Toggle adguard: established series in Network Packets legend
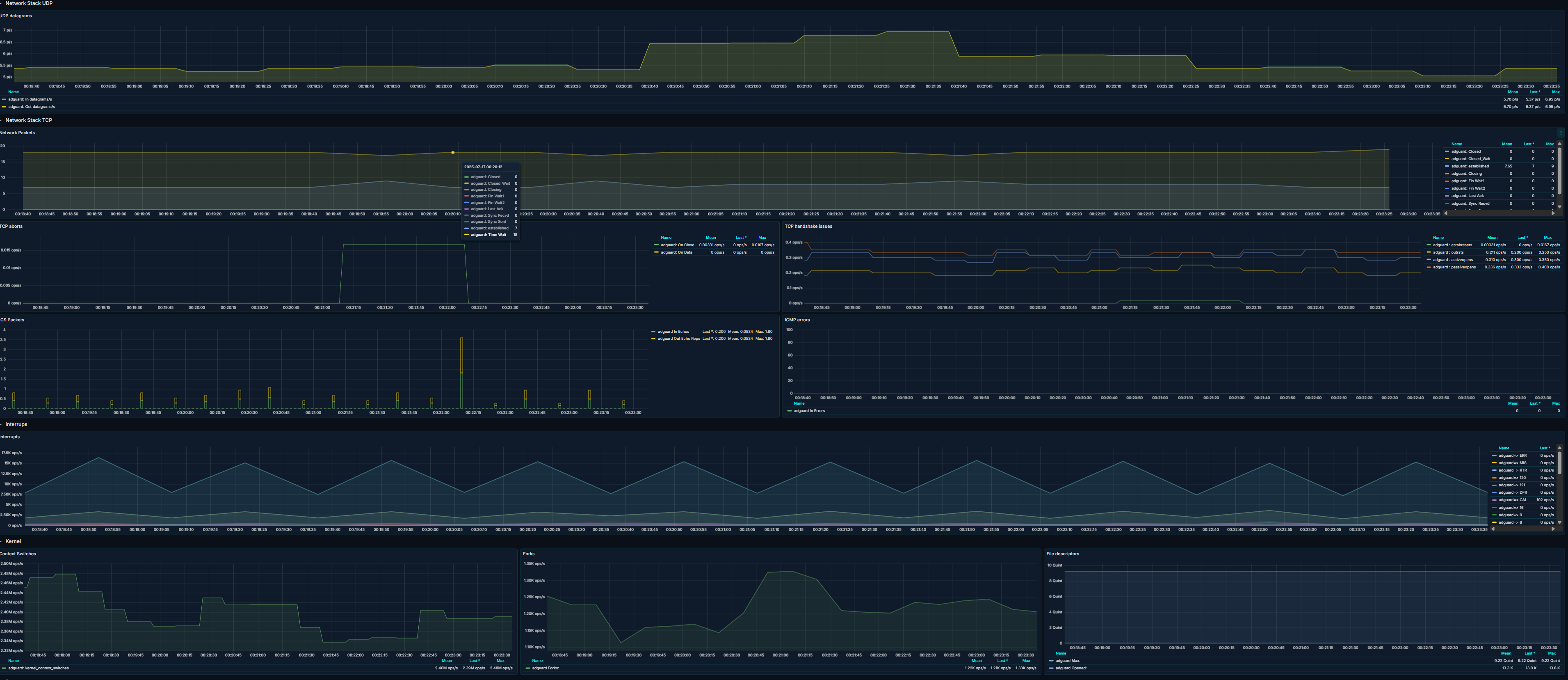1568x680 pixels. (1470, 166)
